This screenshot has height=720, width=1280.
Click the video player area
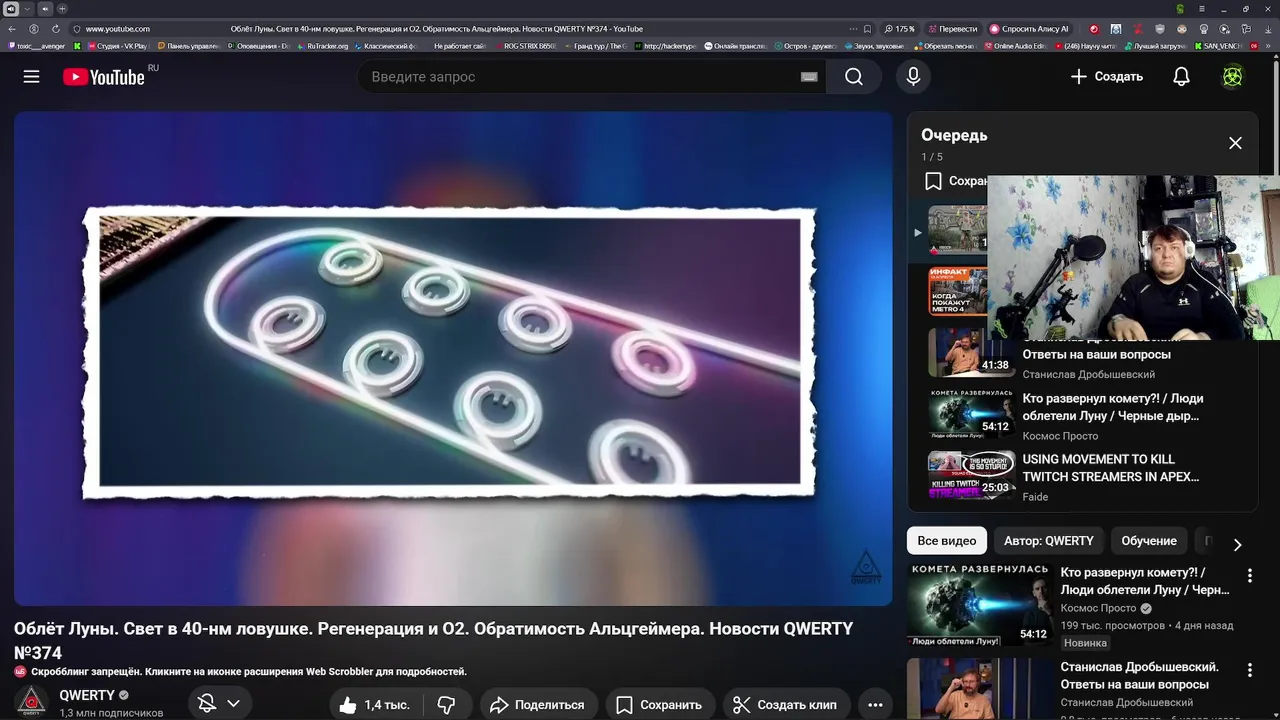pos(453,358)
